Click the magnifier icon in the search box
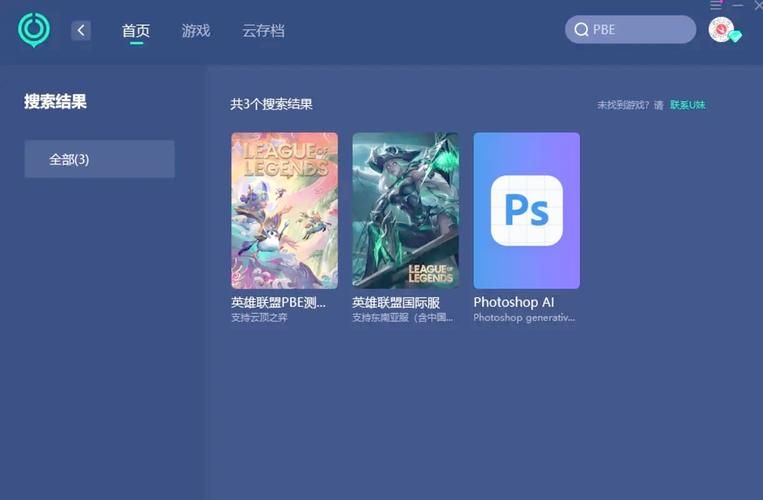 pyautogui.click(x=580, y=30)
